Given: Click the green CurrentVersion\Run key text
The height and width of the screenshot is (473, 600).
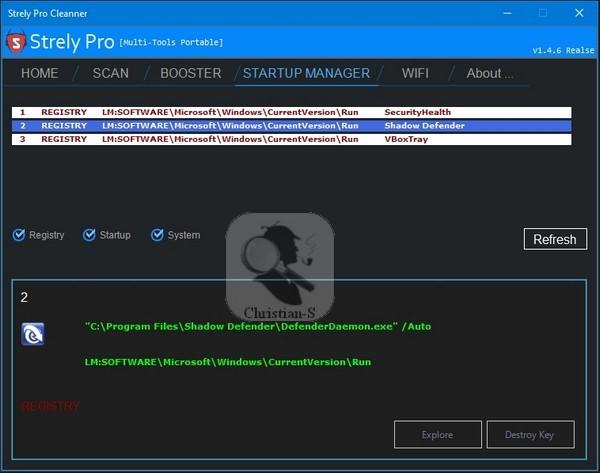Looking at the screenshot, I should (x=228, y=362).
